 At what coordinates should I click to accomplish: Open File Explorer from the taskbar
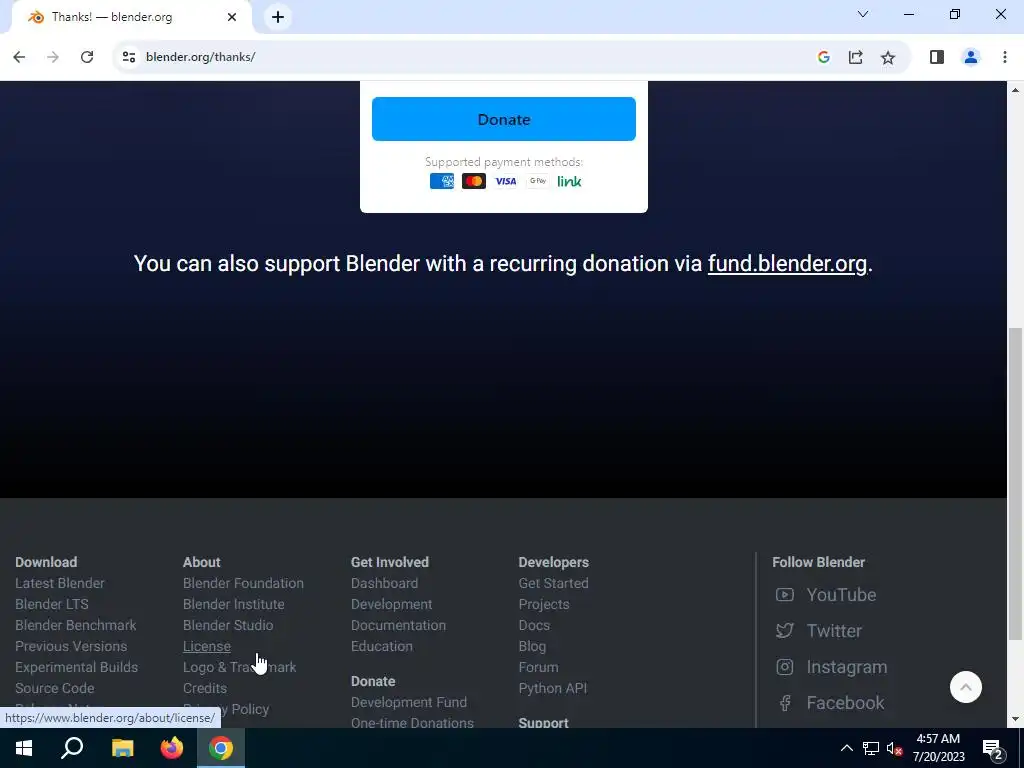[122, 748]
